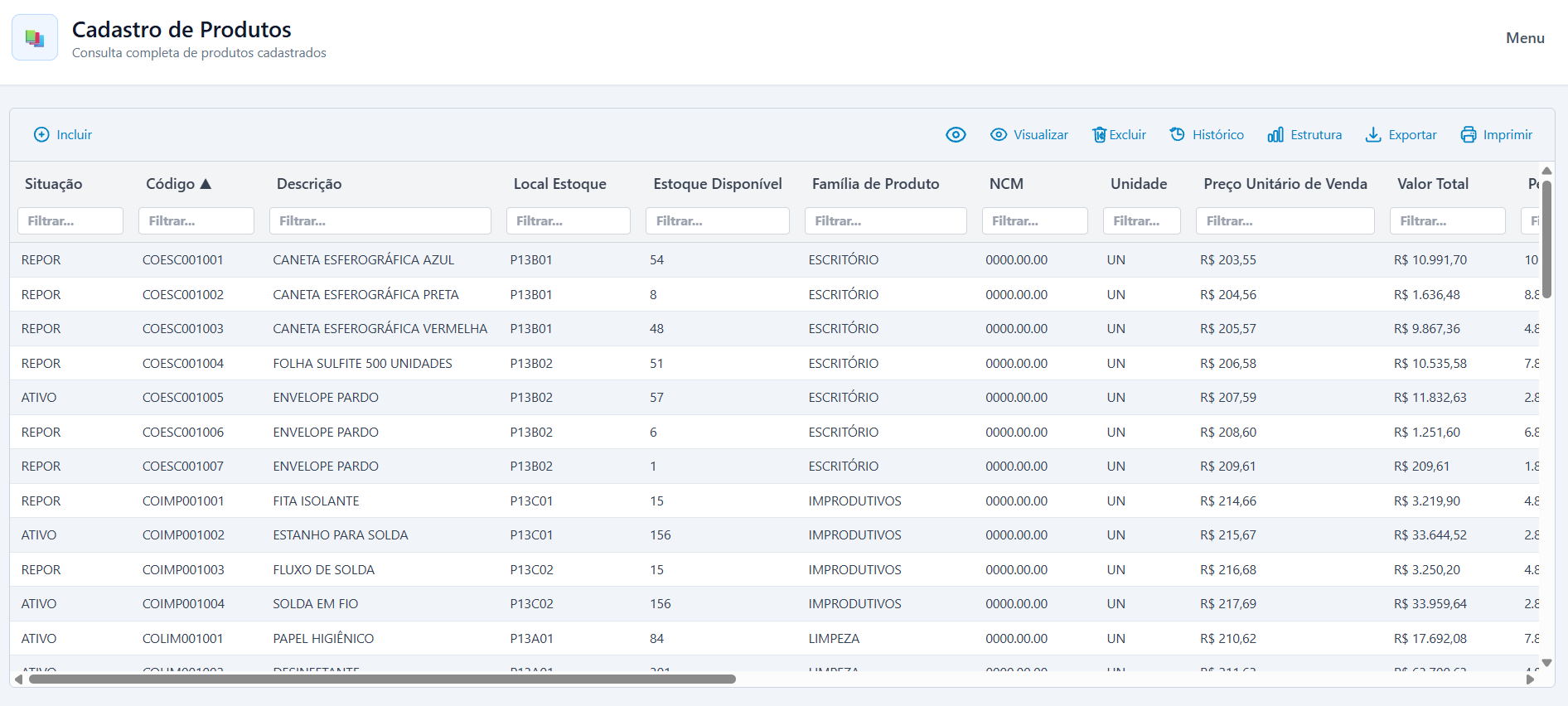This screenshot has width=1568, height=706.
Task: Open Histórico using the clock icon
Action: tap(1177, 134)
